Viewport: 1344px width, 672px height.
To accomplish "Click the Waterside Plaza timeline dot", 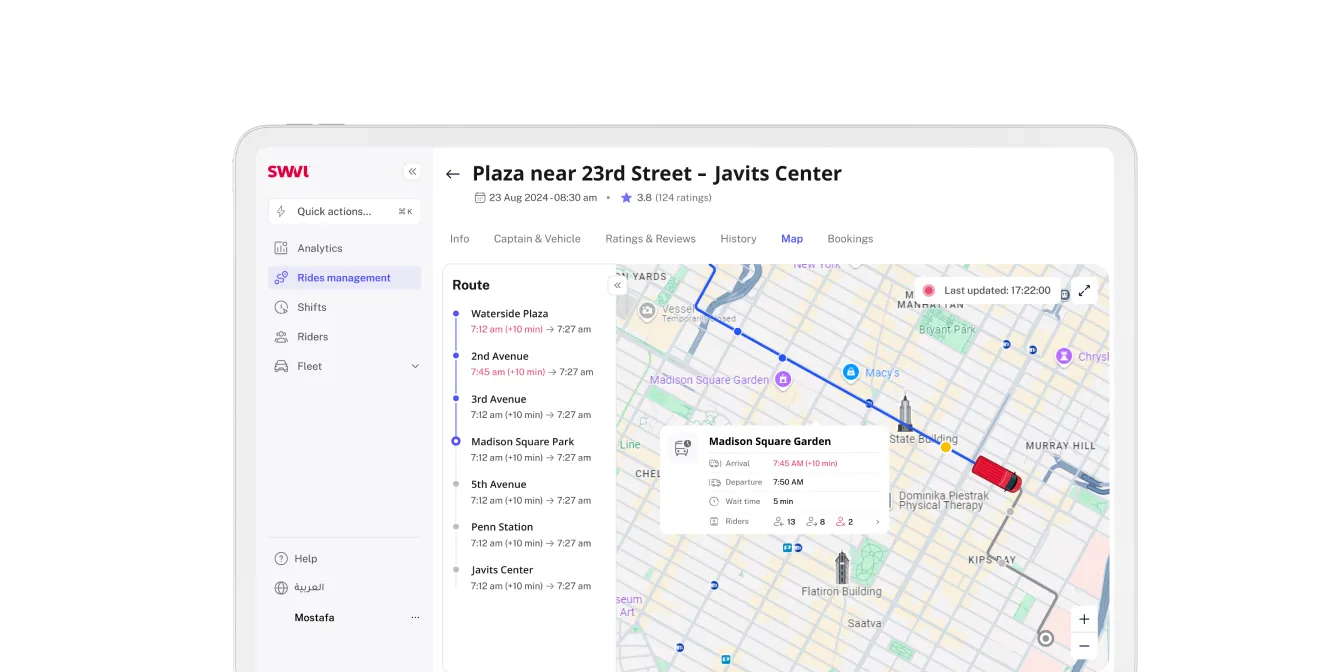I will (x=456, y=314).
